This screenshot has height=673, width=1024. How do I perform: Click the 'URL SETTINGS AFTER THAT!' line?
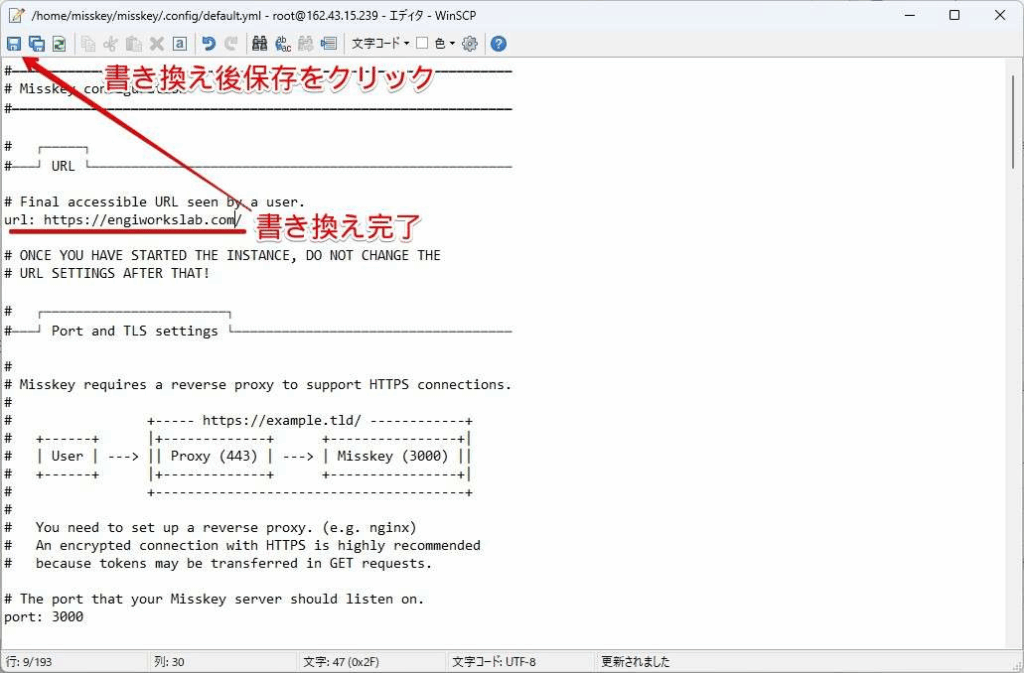click(107, 274)
